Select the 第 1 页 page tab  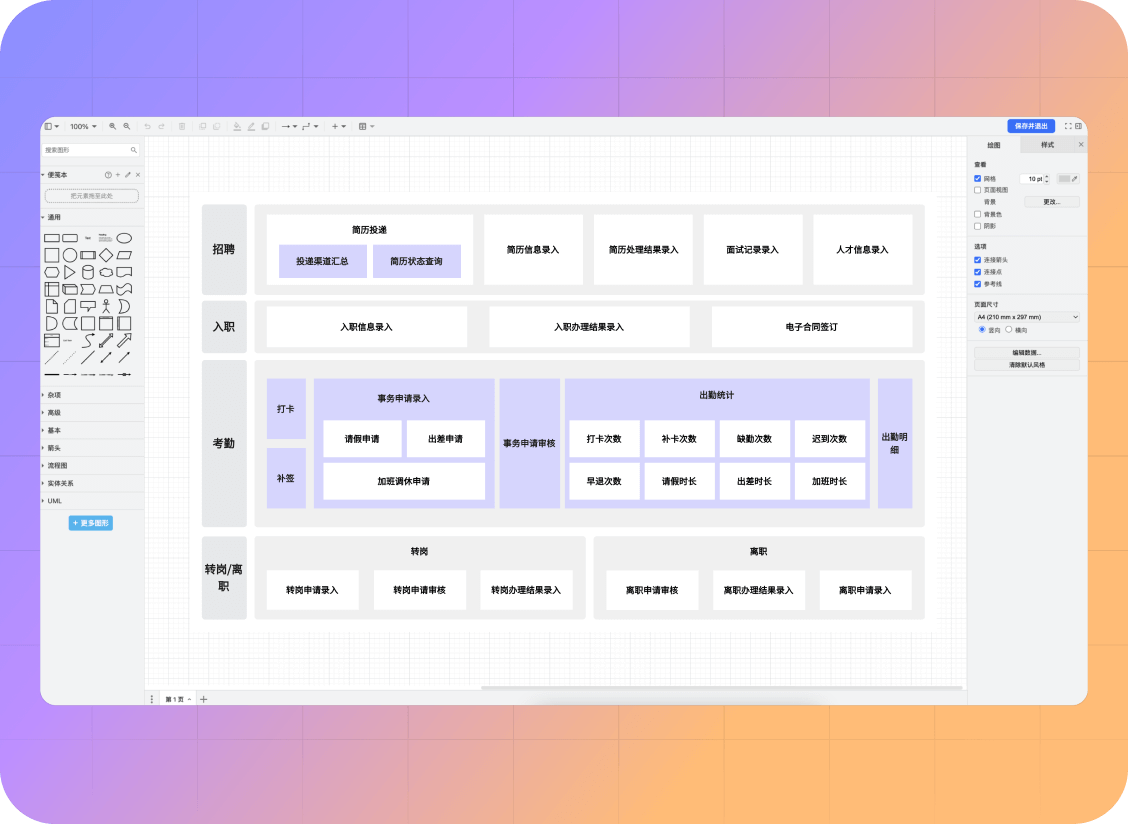pos(176,699)
